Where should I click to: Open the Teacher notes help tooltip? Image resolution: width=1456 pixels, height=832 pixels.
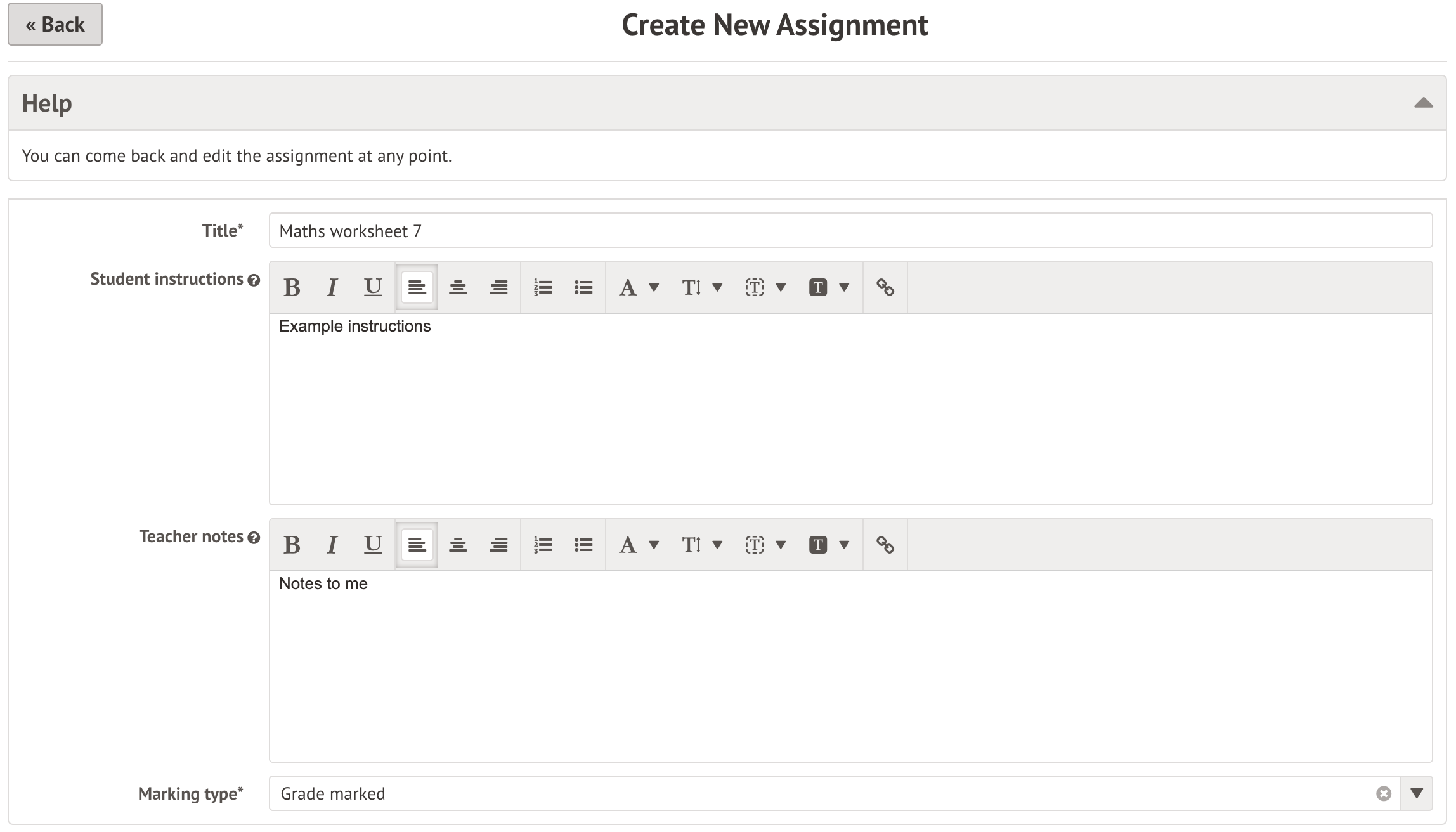(x=254, y=536)
